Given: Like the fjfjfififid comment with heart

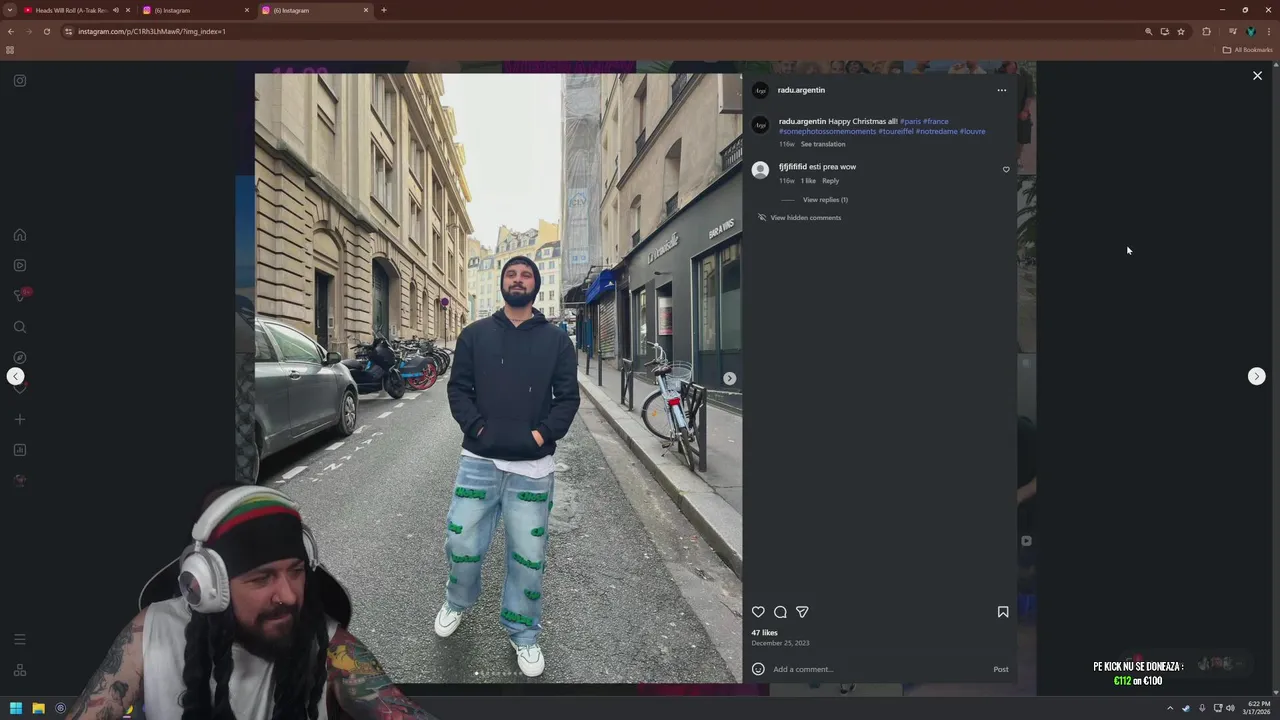Looking at the screenshot, I should 1006,170.
